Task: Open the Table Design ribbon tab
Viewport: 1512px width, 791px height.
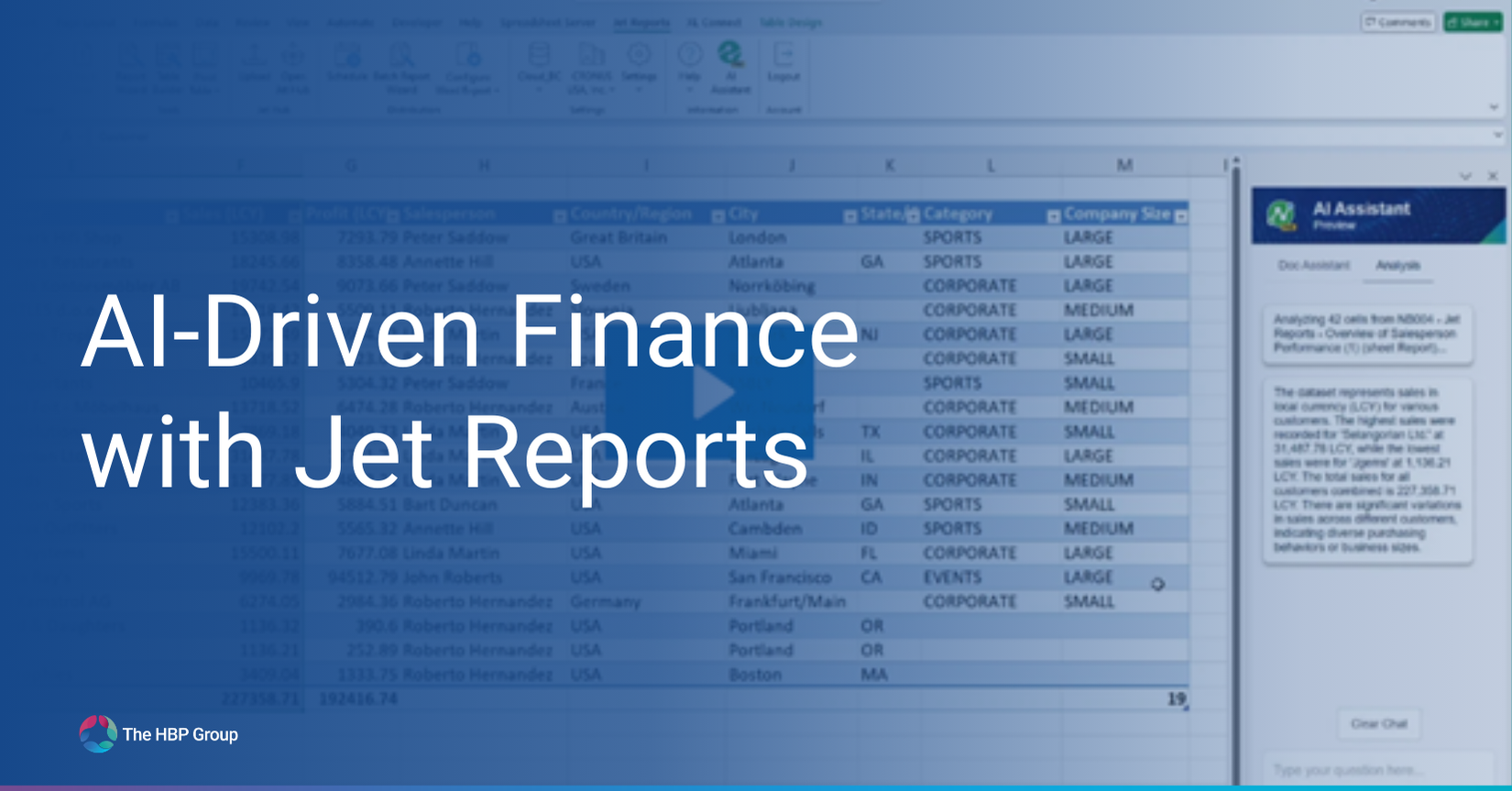Action: (x=790, y=22)
